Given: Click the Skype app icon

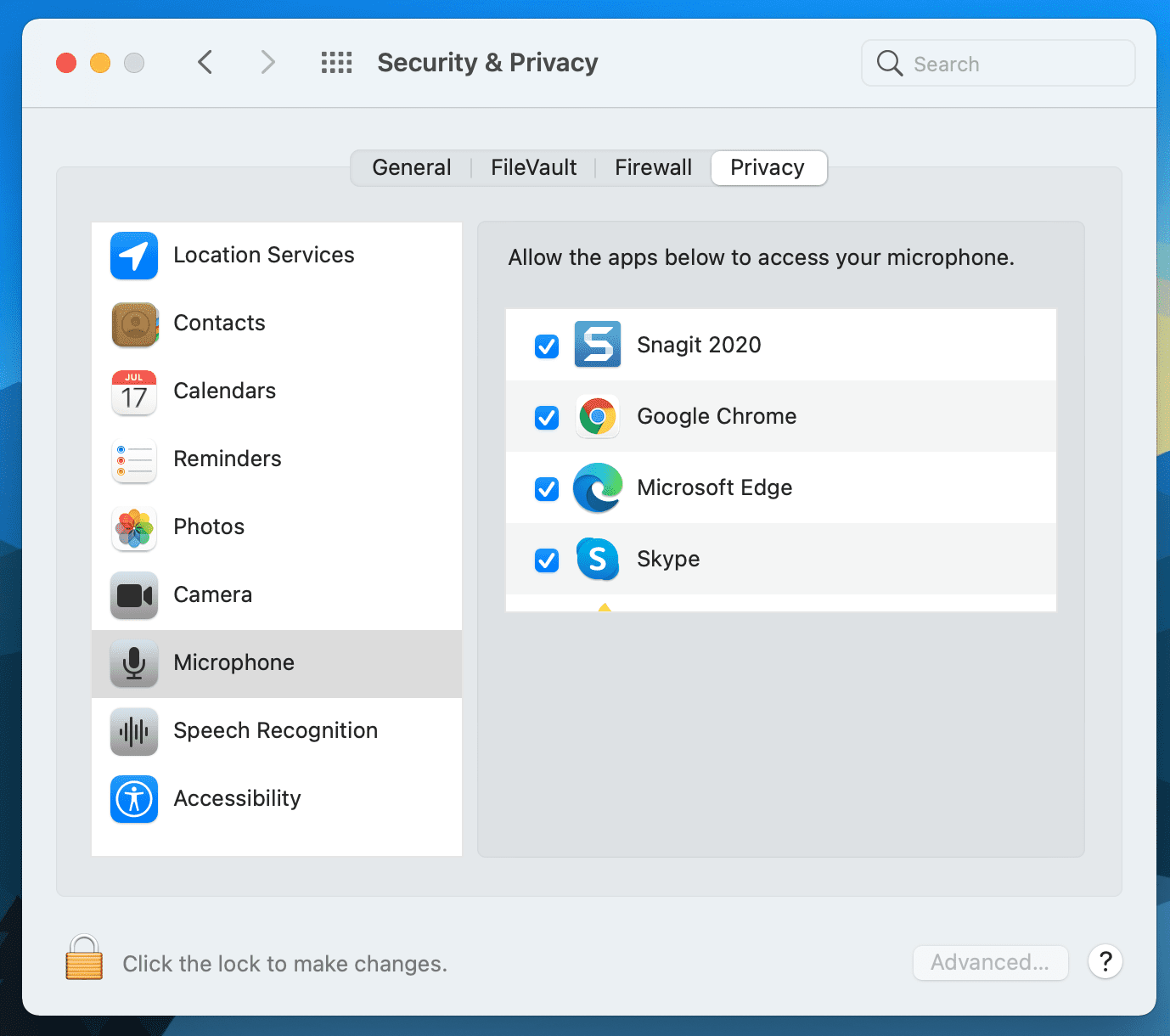Looking at the screenshot, I should (x=598, y=559).
